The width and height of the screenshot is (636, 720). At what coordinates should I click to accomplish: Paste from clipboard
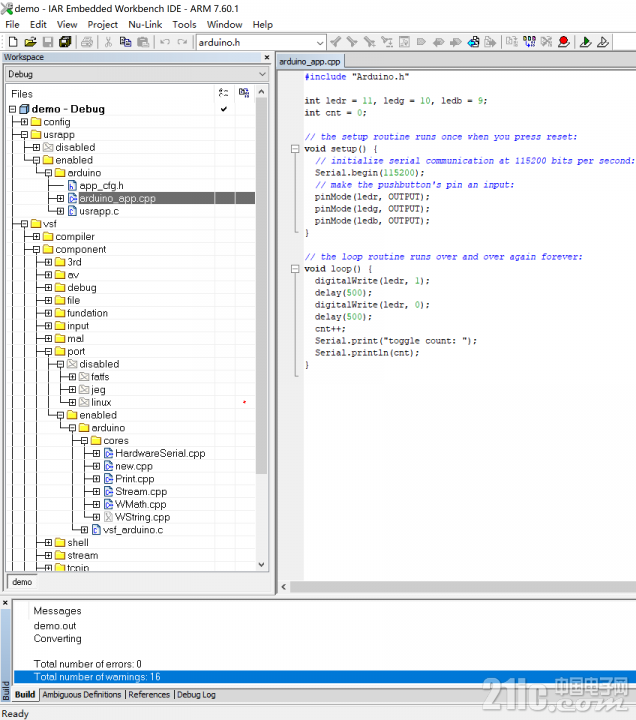143,42
